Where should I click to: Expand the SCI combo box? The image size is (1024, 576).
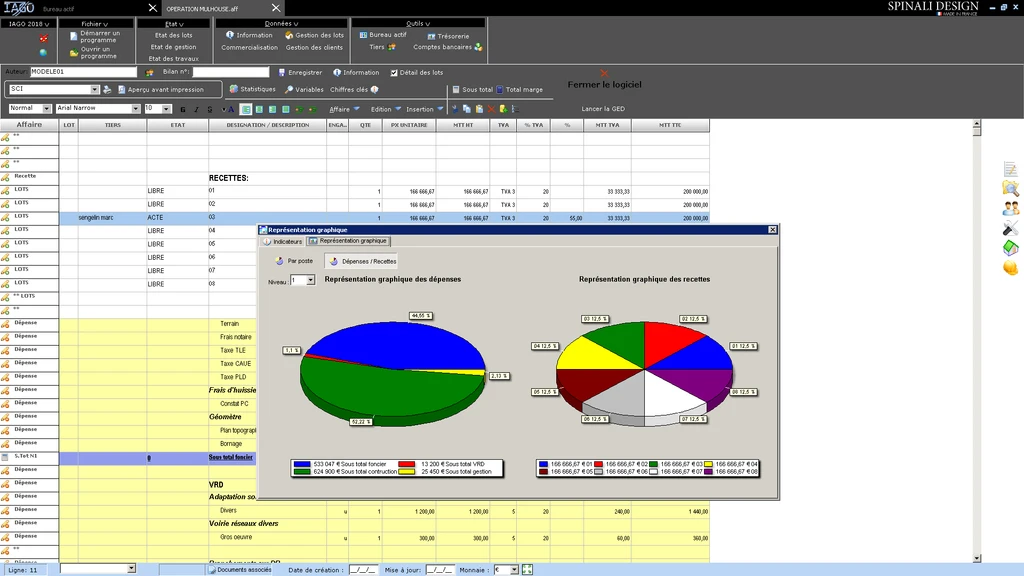click(x=95, y=89)
